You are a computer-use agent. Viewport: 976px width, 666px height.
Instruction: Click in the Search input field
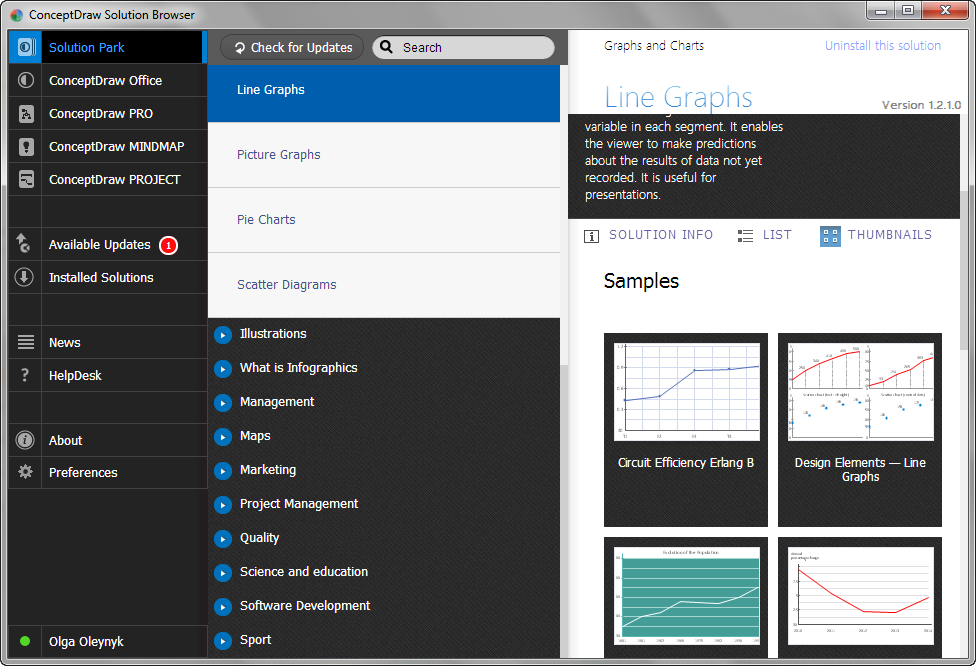click(x=463, y=47)
